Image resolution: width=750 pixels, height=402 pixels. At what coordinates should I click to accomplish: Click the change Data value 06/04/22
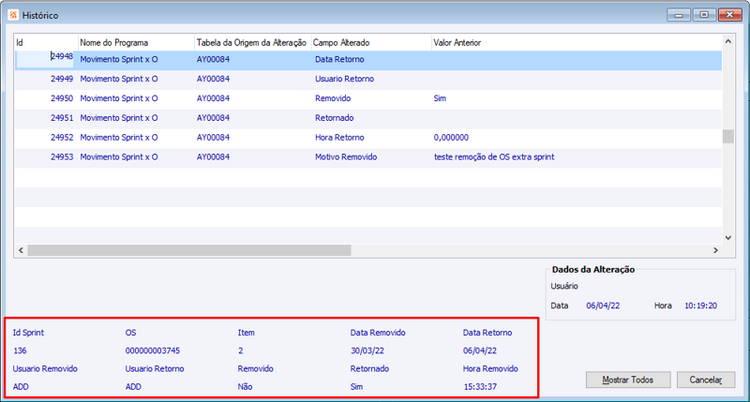(603, 305)
